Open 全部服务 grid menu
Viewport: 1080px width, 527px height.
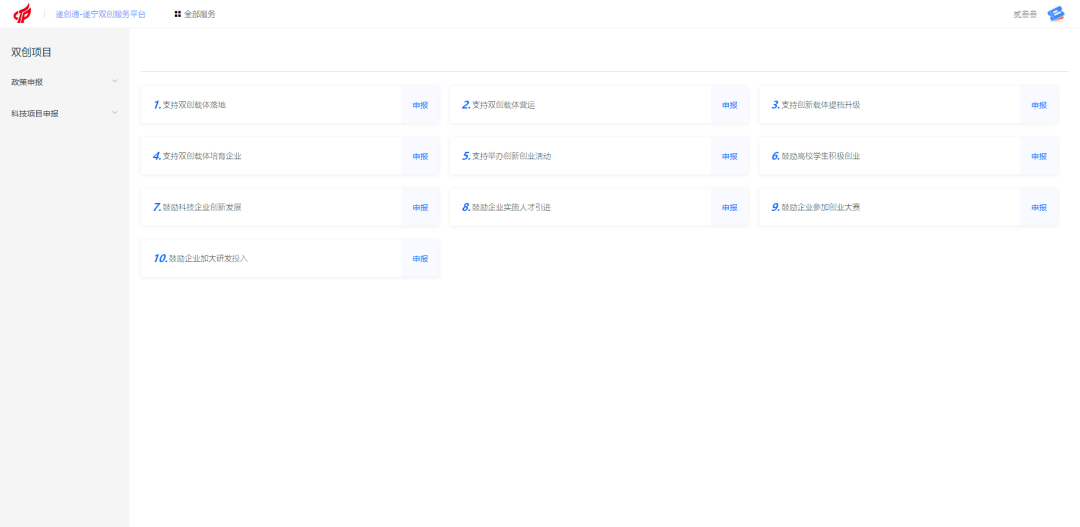tap(195, 14)
